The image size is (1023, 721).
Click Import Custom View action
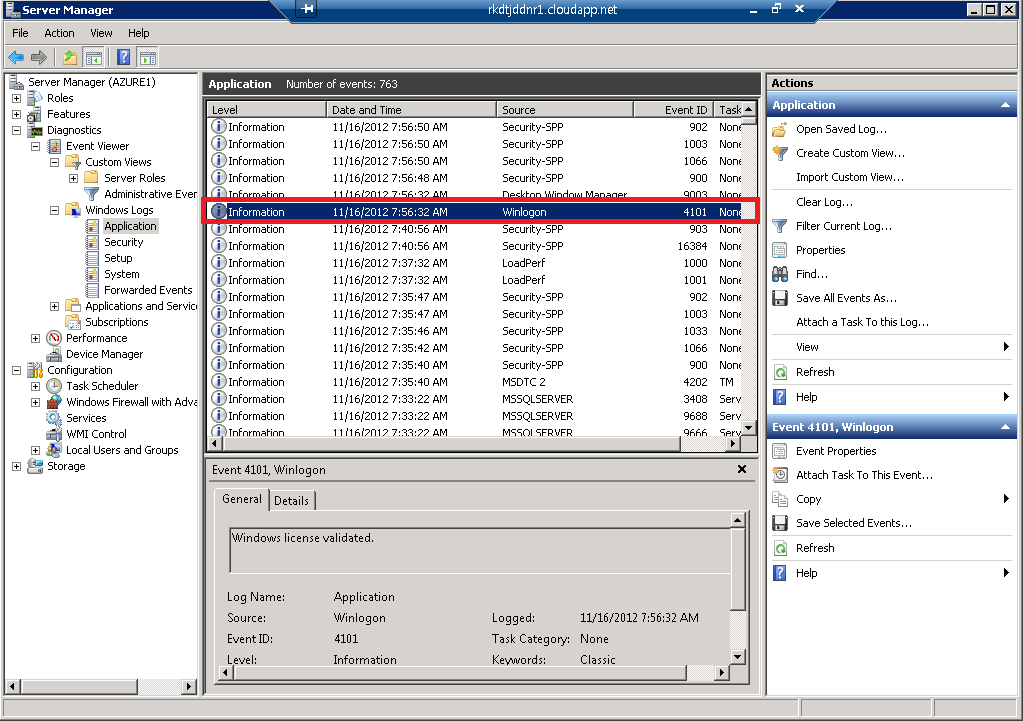pyautogui.click(x=849, y=177)
